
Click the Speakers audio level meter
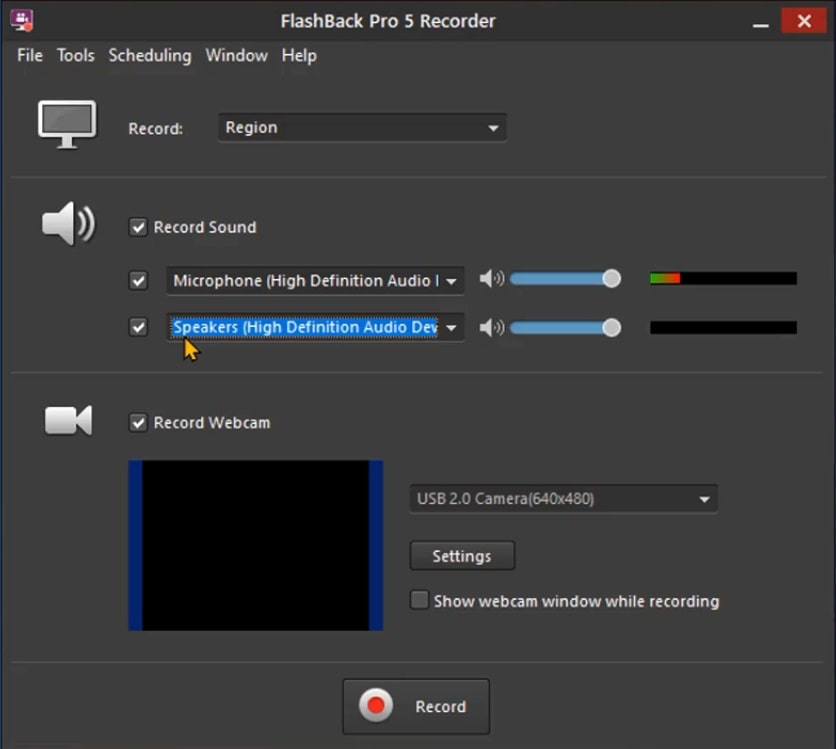coord(724,327)
